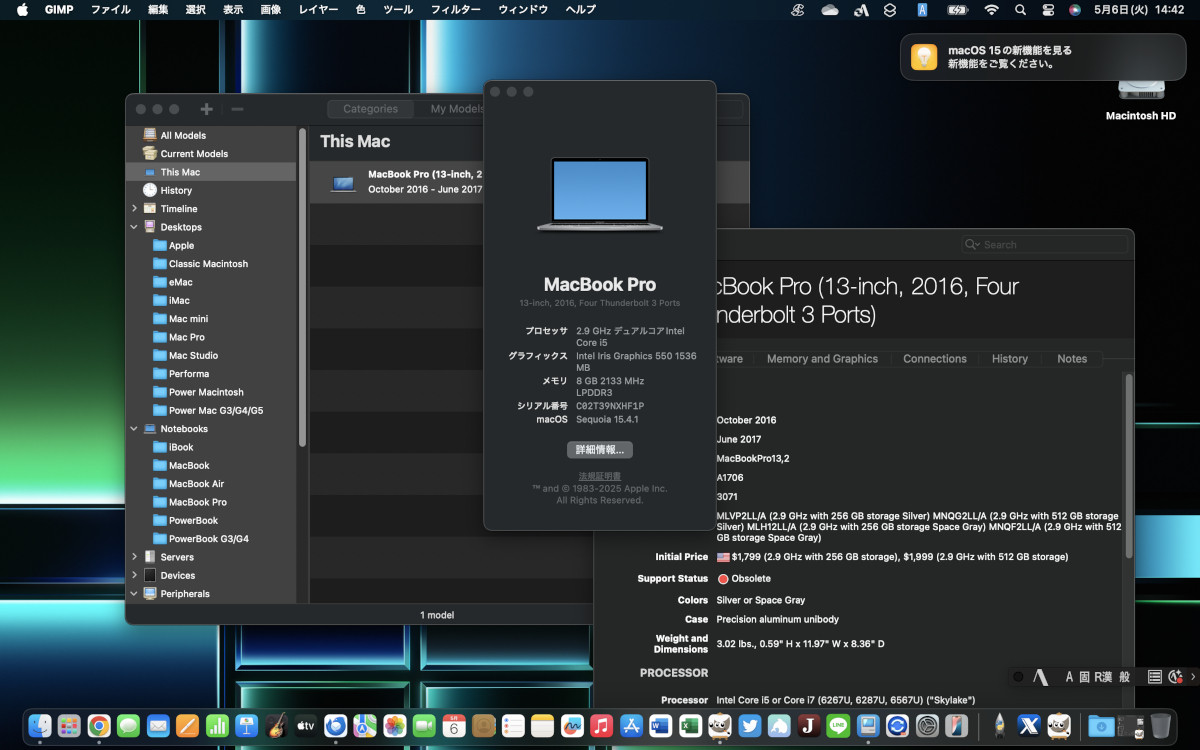Open Spotlight search magnifier in menu bar
This screenshot has width=1200, height=750.
click(x=1020, y=9)
